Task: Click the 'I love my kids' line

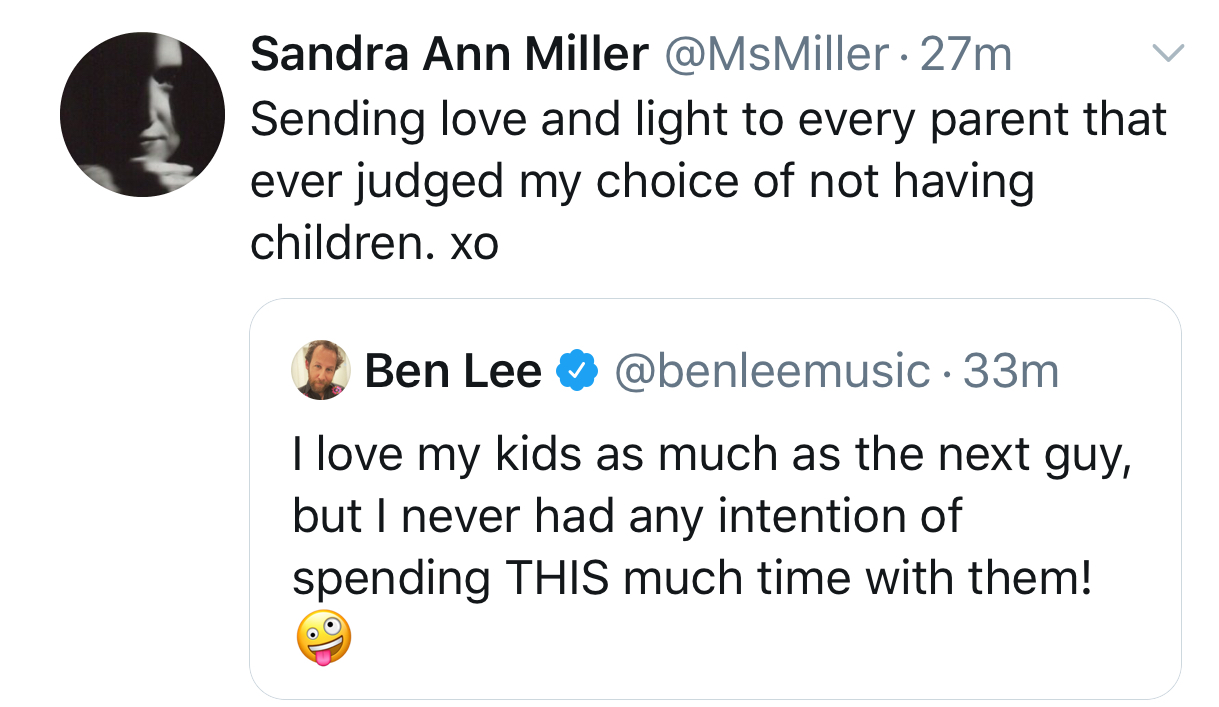Action: [713, 453]
